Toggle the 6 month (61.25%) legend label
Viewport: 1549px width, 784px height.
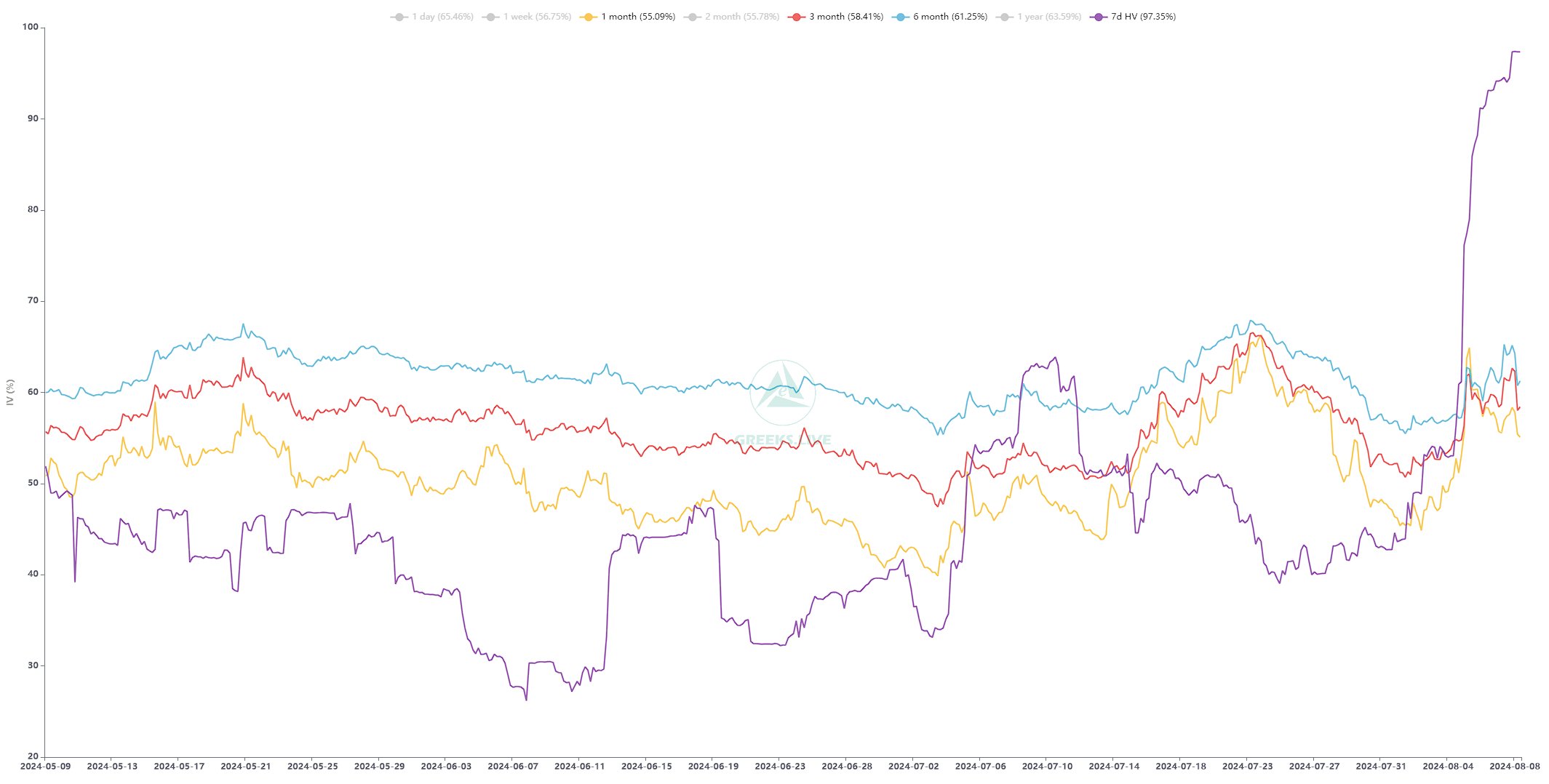(950, 17)
